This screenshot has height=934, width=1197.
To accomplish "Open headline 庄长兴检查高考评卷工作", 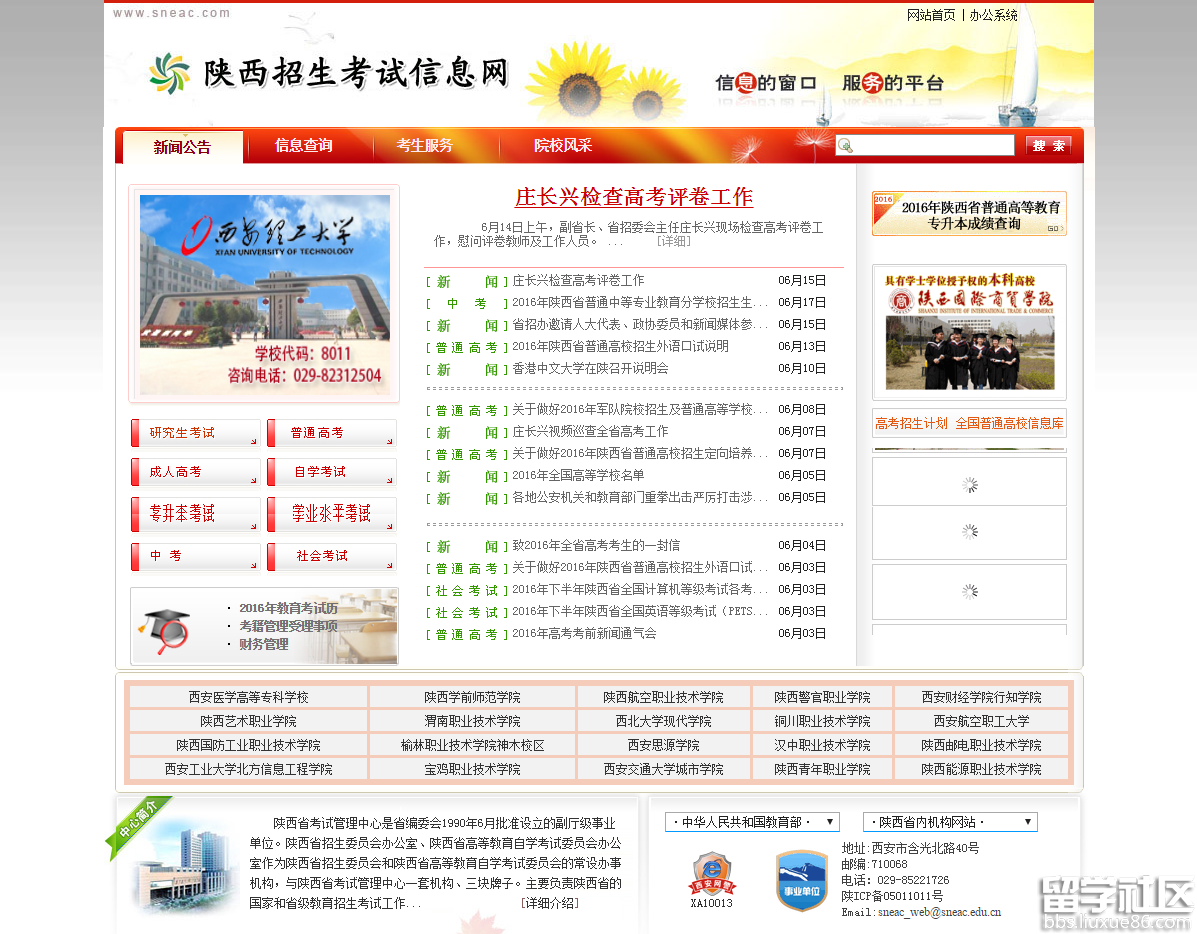I will [x=633, y=197].
